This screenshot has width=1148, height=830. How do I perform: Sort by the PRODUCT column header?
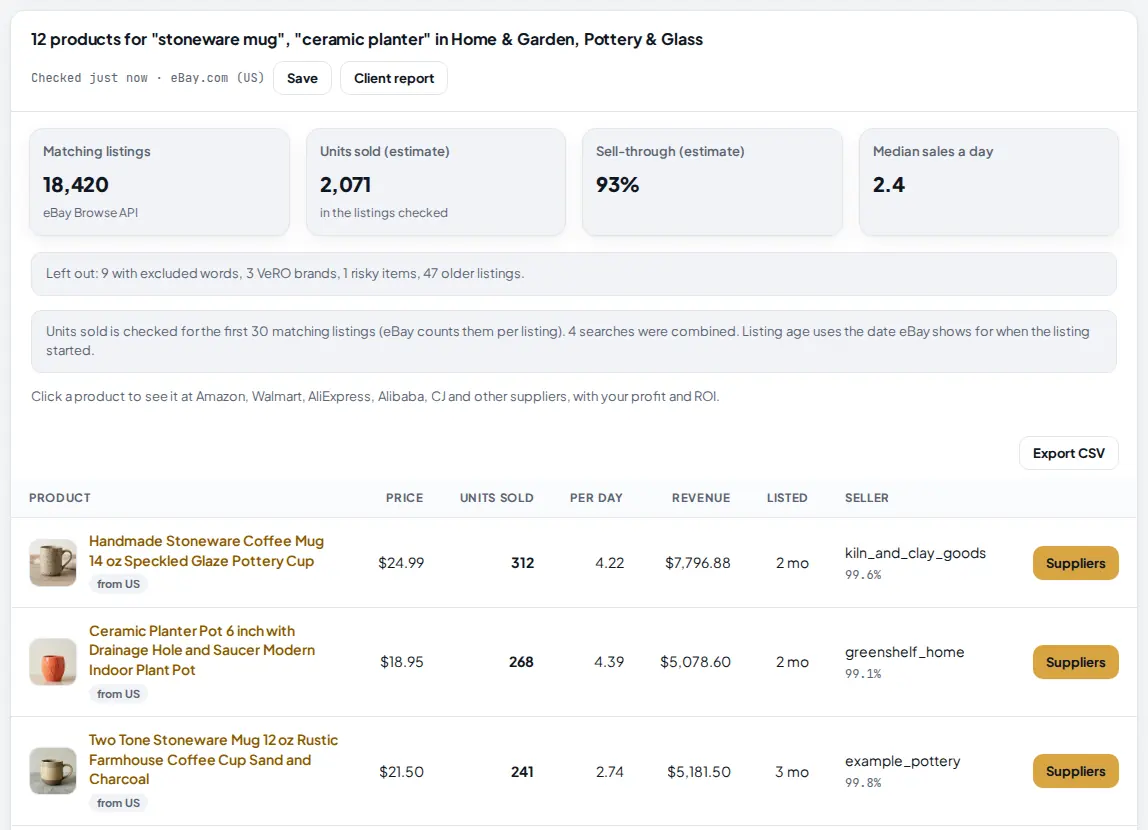pyautogui.click(x=60, y=498)
